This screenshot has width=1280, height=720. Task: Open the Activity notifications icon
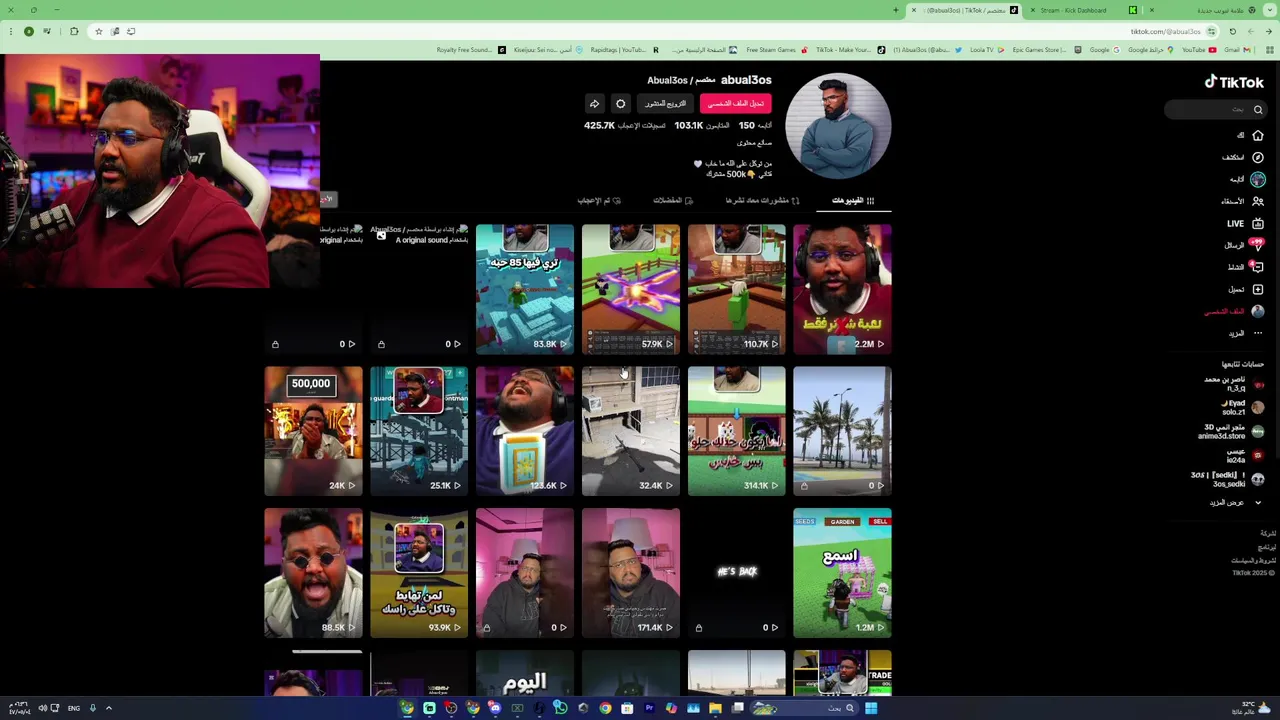point(1256,267)
